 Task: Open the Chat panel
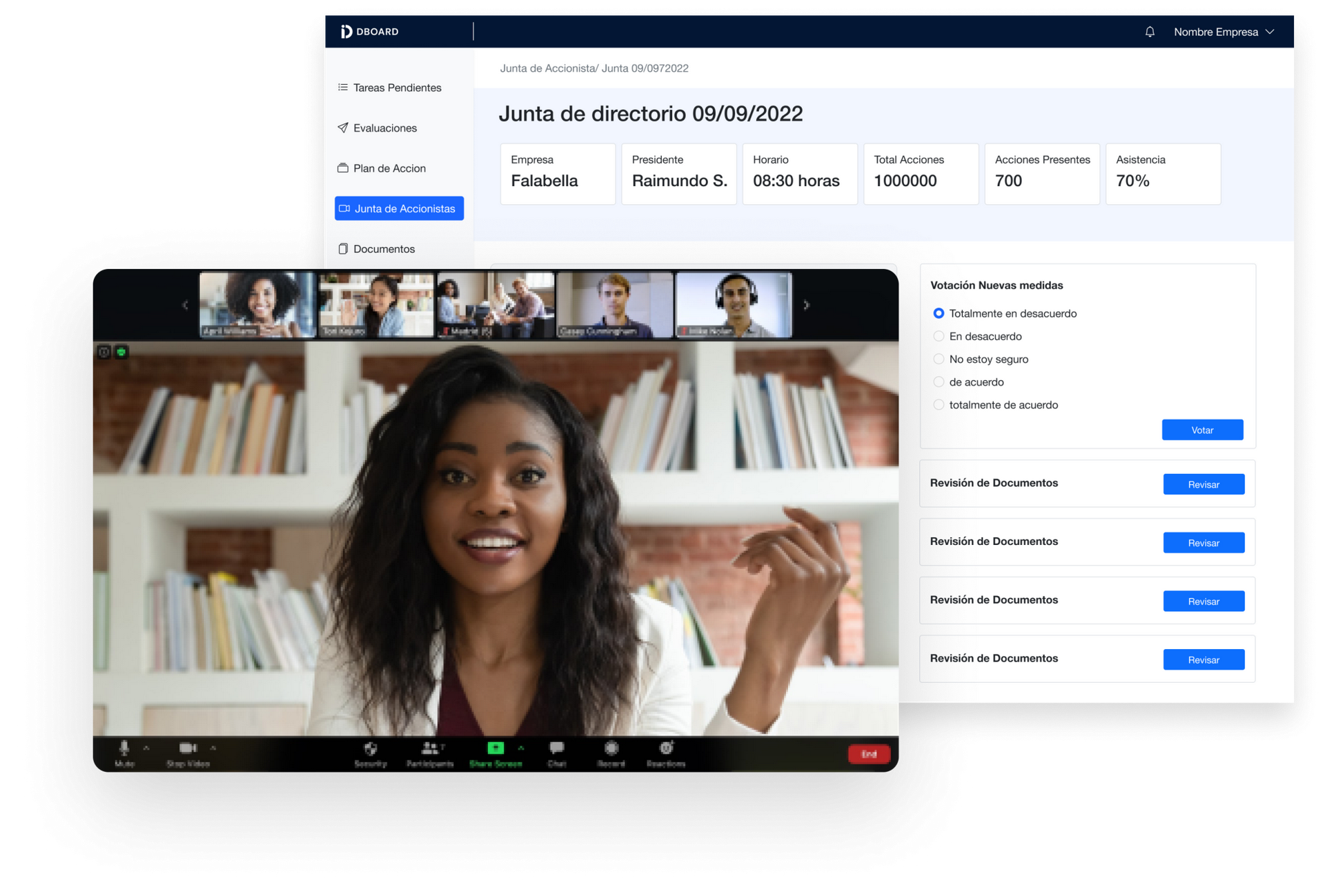click(x=557, y=748)
